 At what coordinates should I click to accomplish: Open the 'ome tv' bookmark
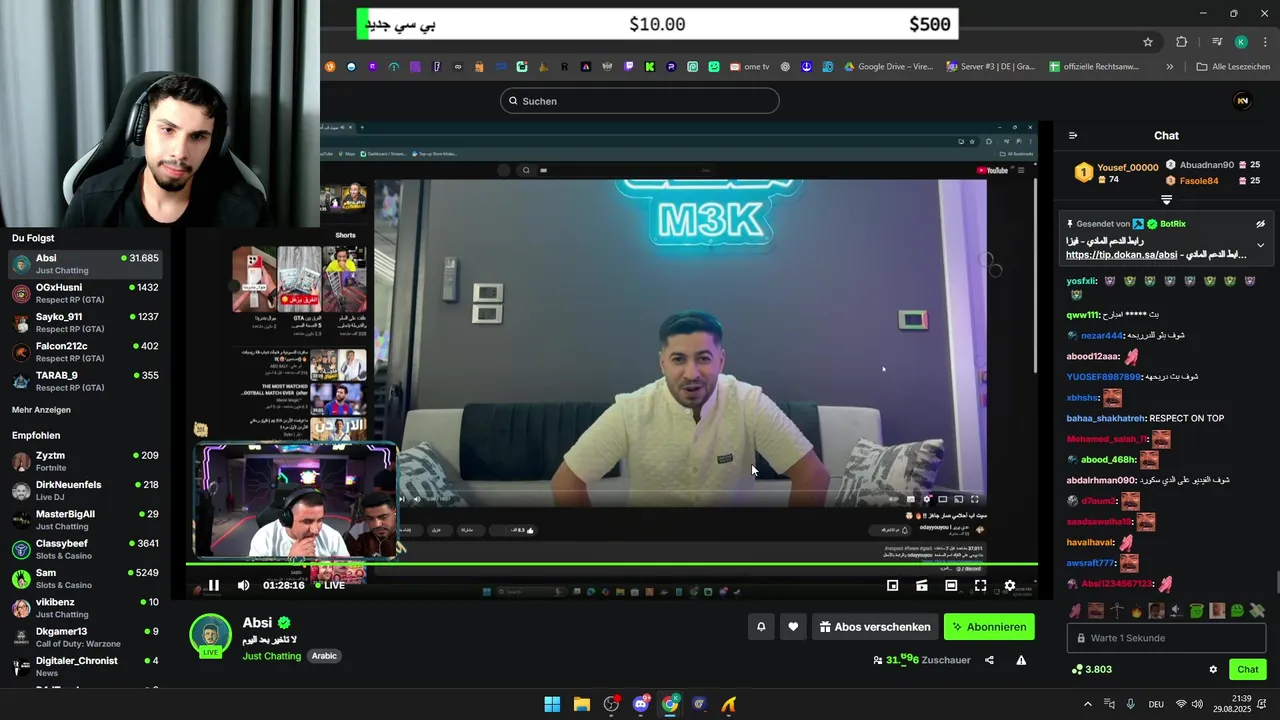pyautogui.click(x=750, y=67)
